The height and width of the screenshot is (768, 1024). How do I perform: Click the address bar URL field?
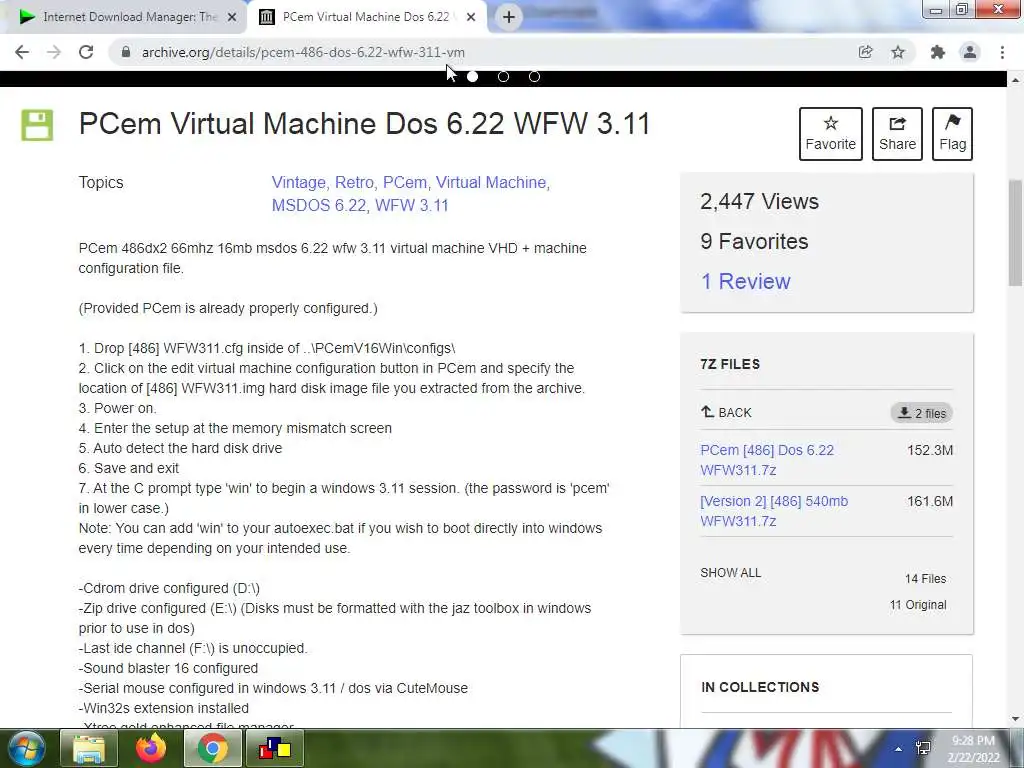point(483,52)
